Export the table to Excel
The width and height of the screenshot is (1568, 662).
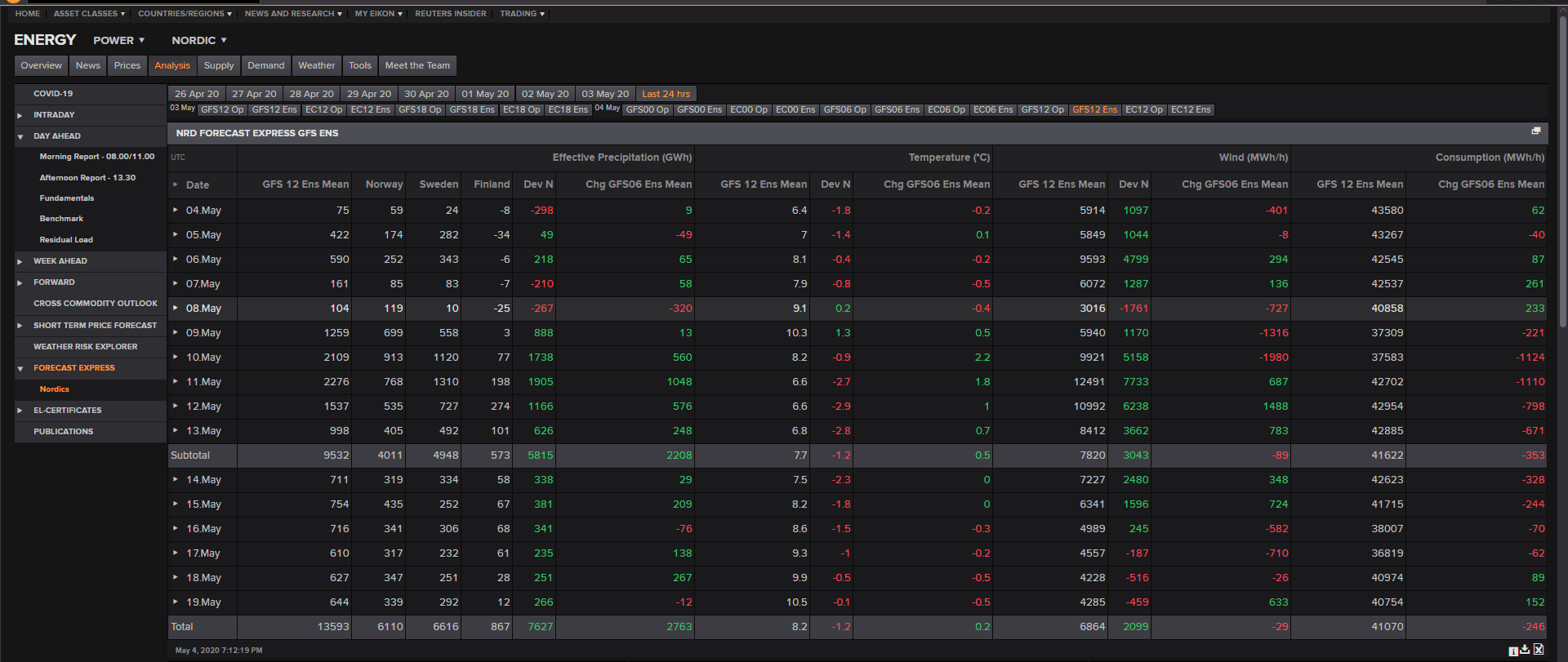1539,650
